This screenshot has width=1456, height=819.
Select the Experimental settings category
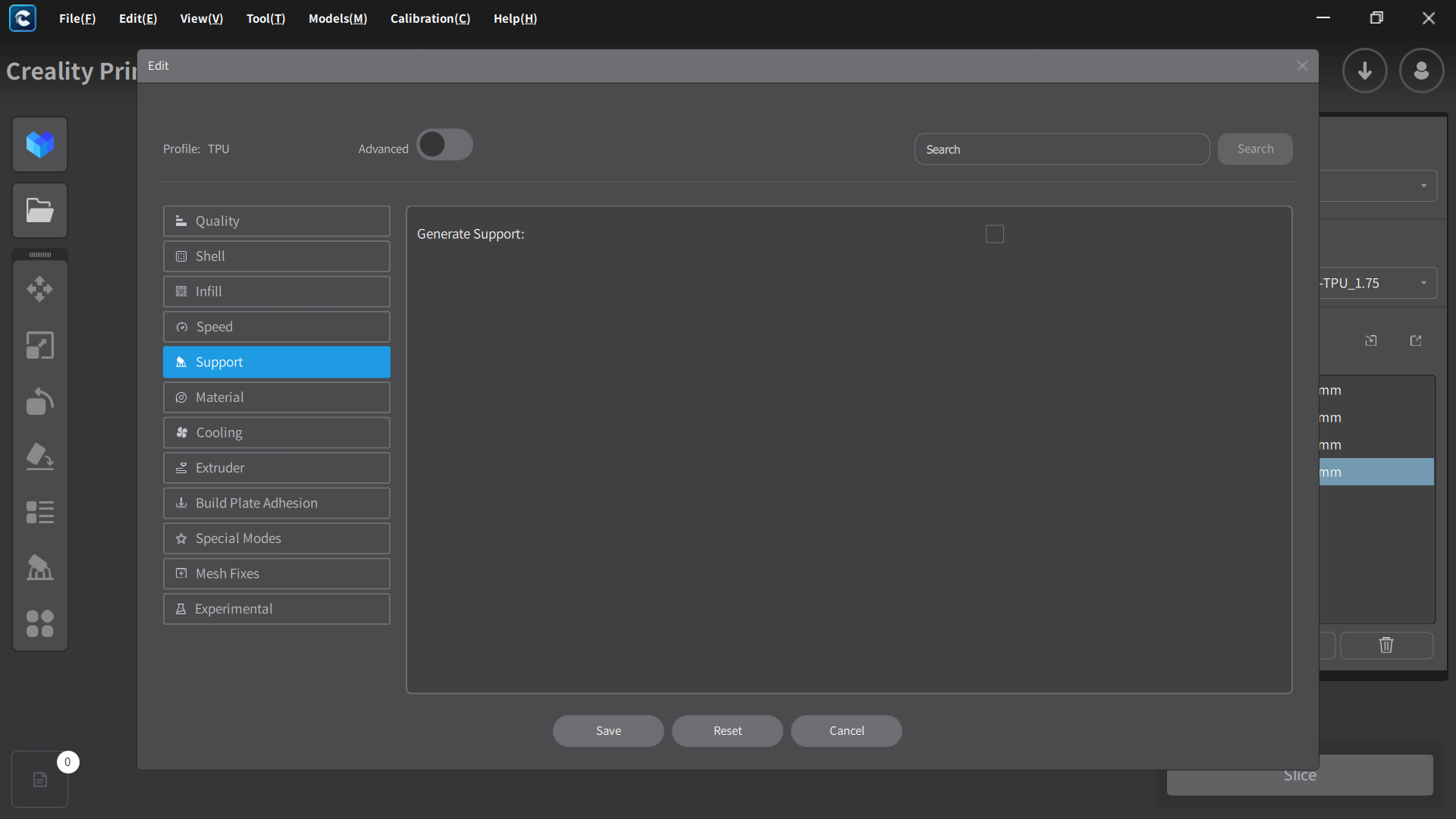pos(277,609)
